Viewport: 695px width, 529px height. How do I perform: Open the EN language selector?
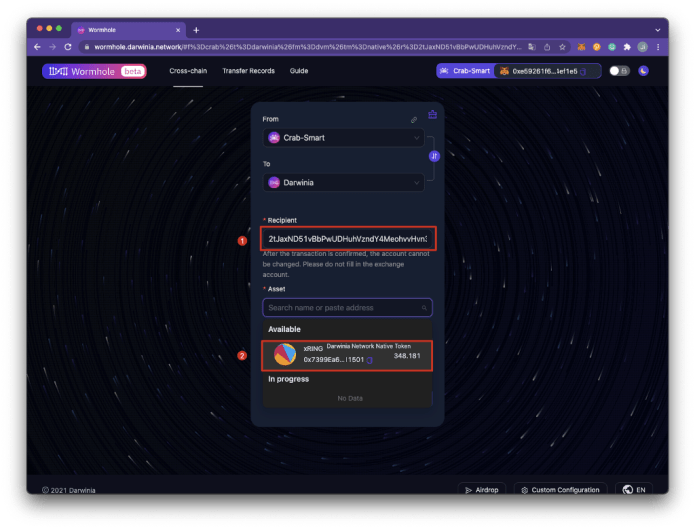coord(634,490)
